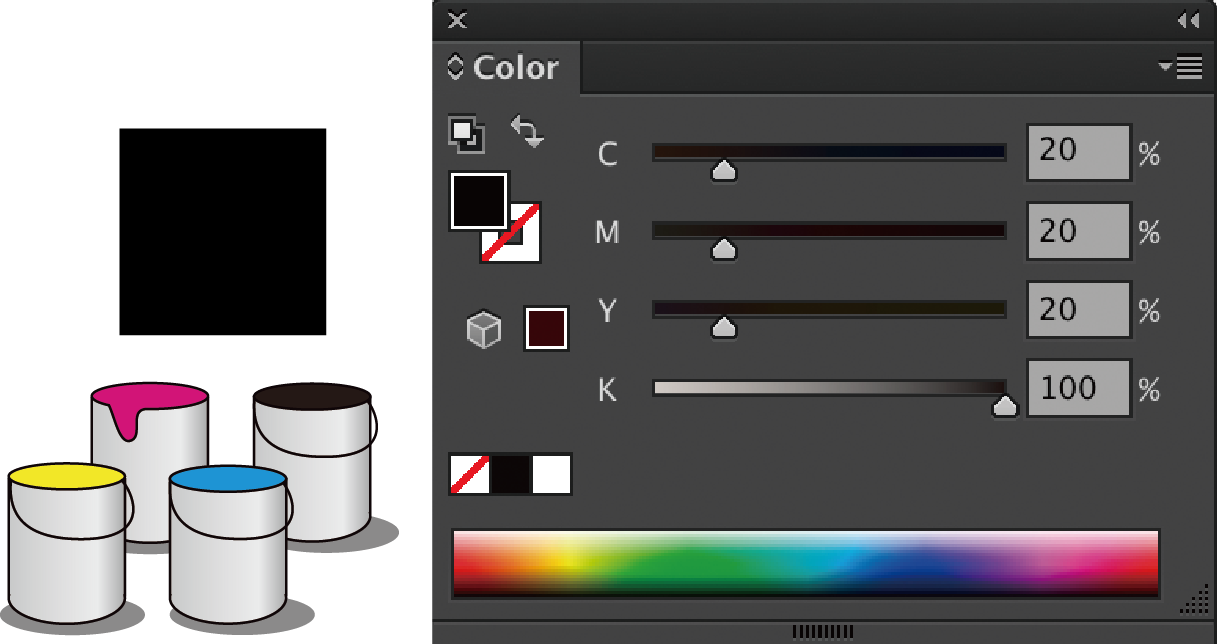1218x644 pixels.
Task: Click the Default Fill and Stroke icon
Action: [466, 135]
